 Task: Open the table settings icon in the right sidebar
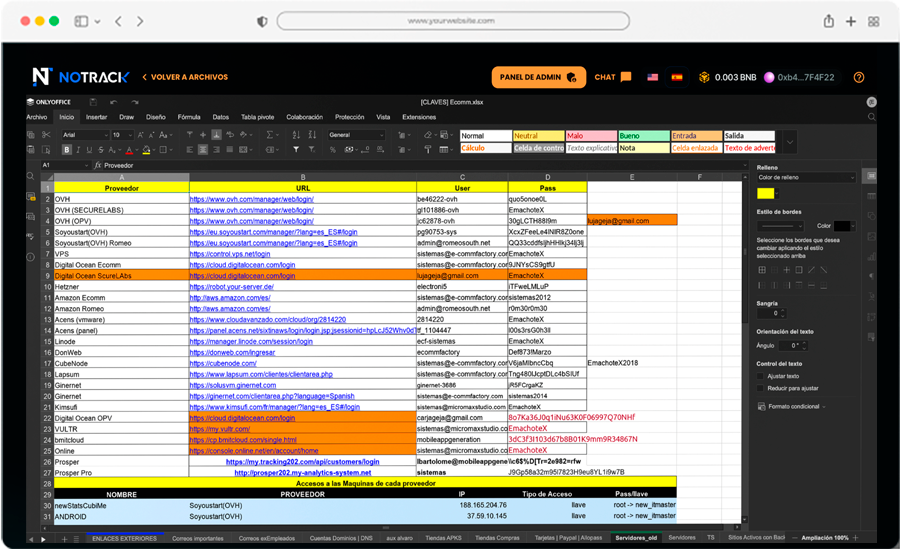871,196
